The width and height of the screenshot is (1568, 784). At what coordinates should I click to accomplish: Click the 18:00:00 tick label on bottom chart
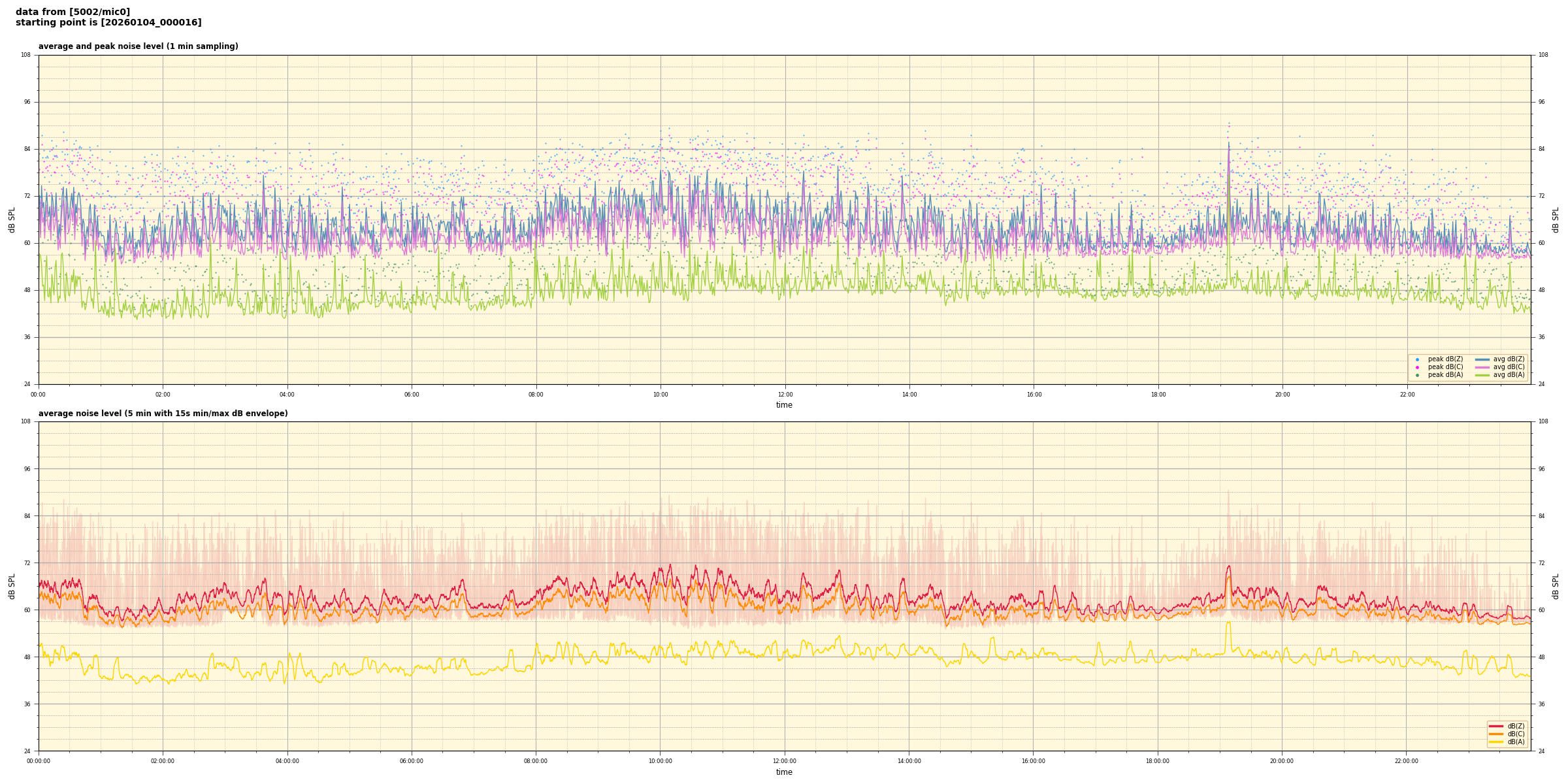coord(1158,761)
